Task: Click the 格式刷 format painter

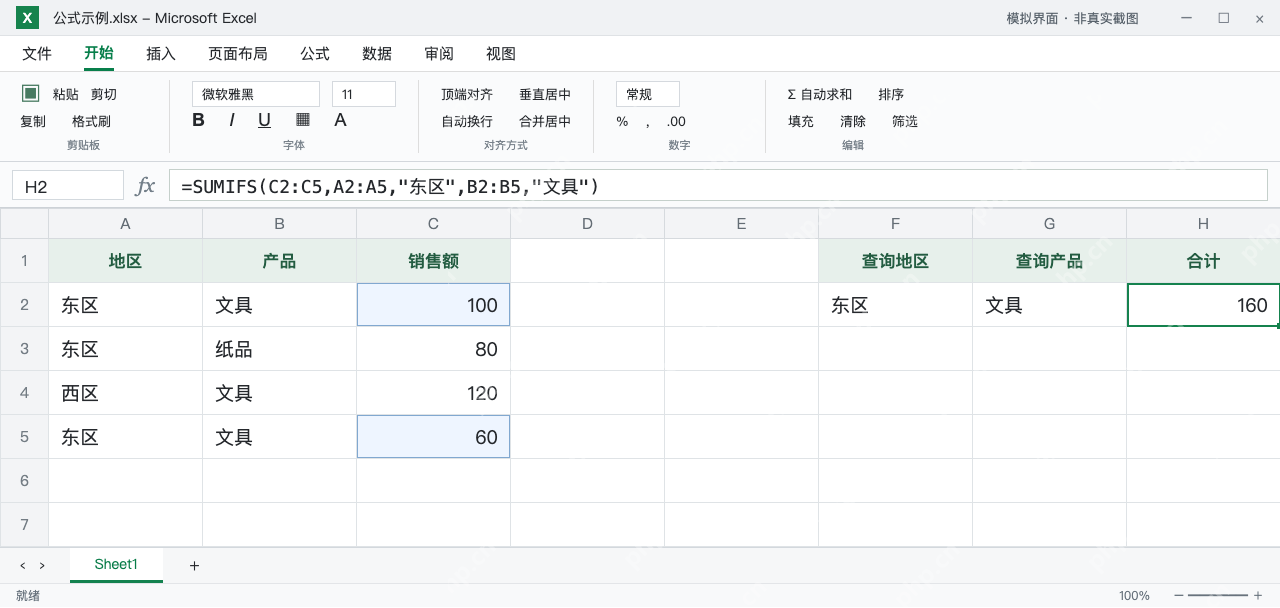Action: 91,121
